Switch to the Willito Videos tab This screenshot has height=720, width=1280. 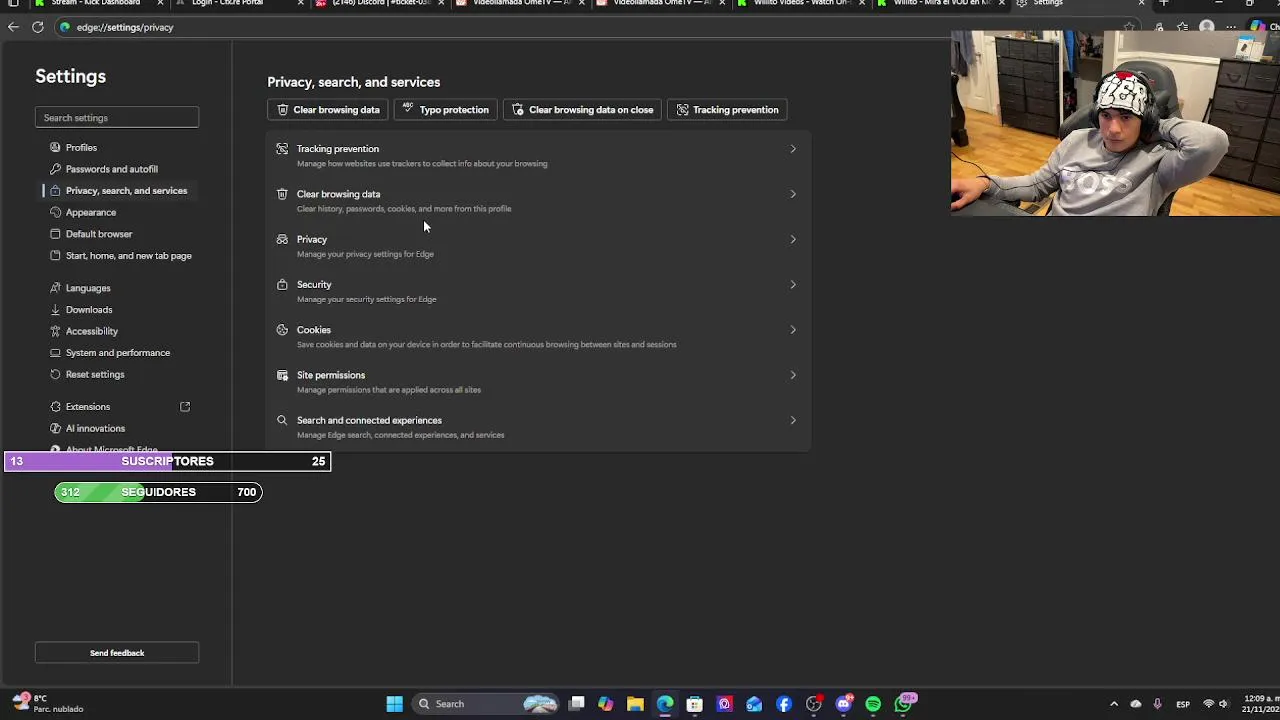click(800, 4)
